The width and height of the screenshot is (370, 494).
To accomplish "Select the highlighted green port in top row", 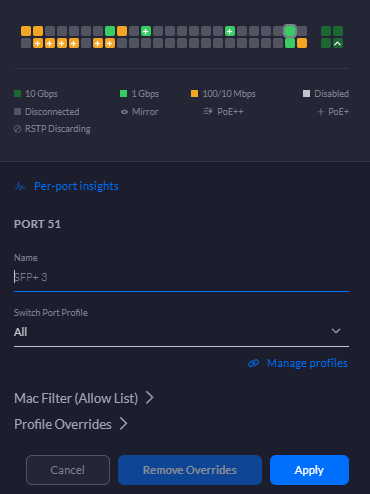I will point(290,31).
